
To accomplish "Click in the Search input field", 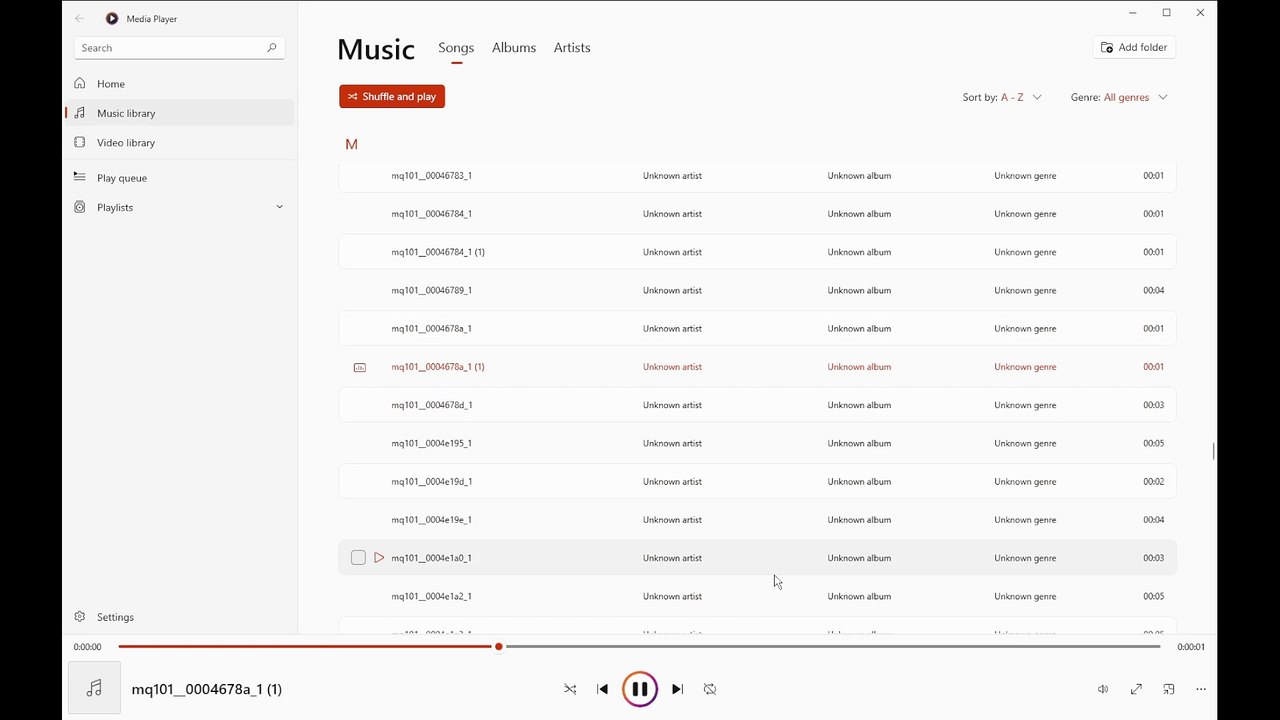I will pyautogui.click(x=170, y=47).
